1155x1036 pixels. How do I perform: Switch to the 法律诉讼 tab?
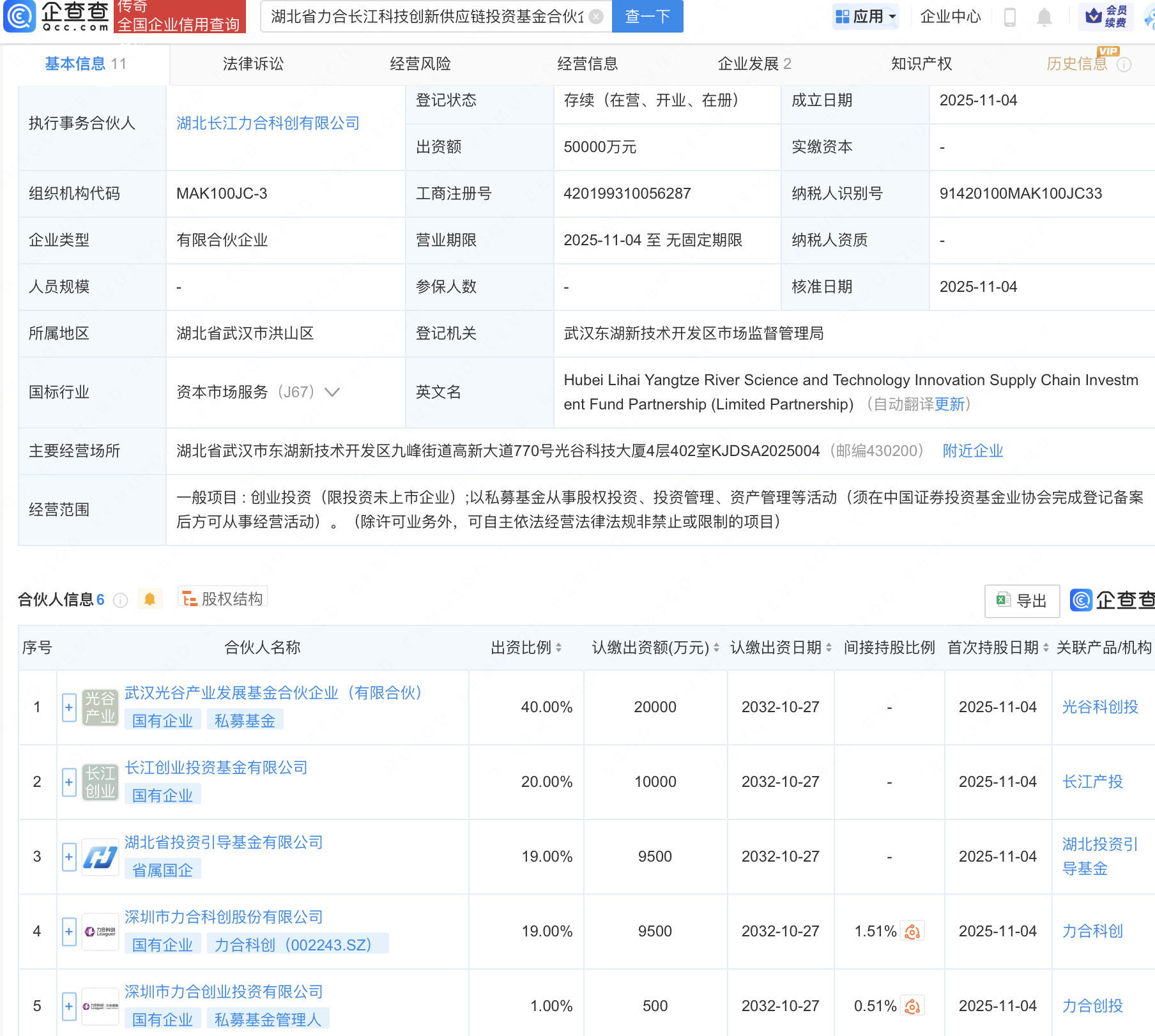pyautogui.click(x=253, y=64)
